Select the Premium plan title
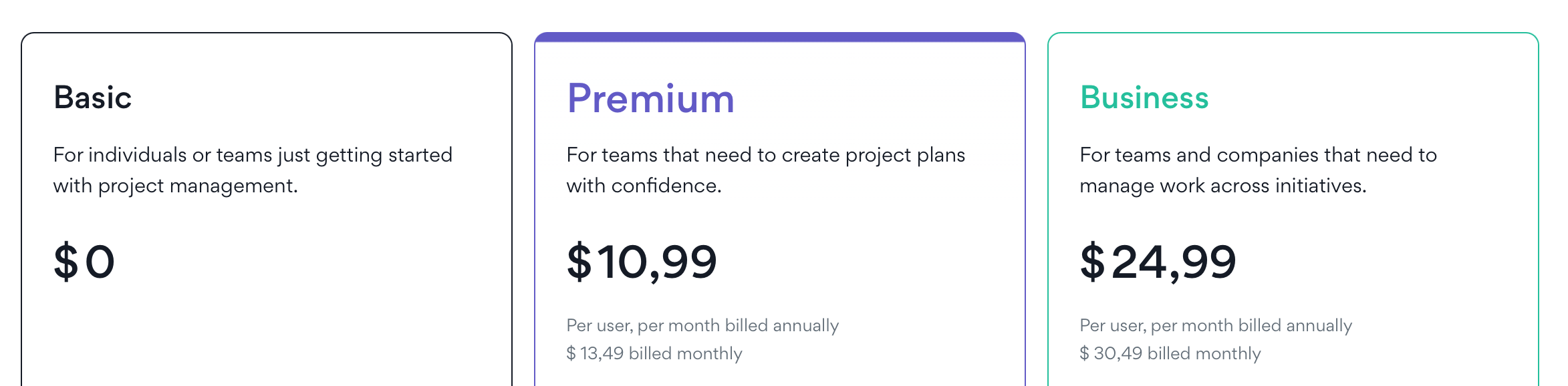Image resolution: width=1568 pixels, height=386 pixels. pyautogui.click(x=650, y=98)
